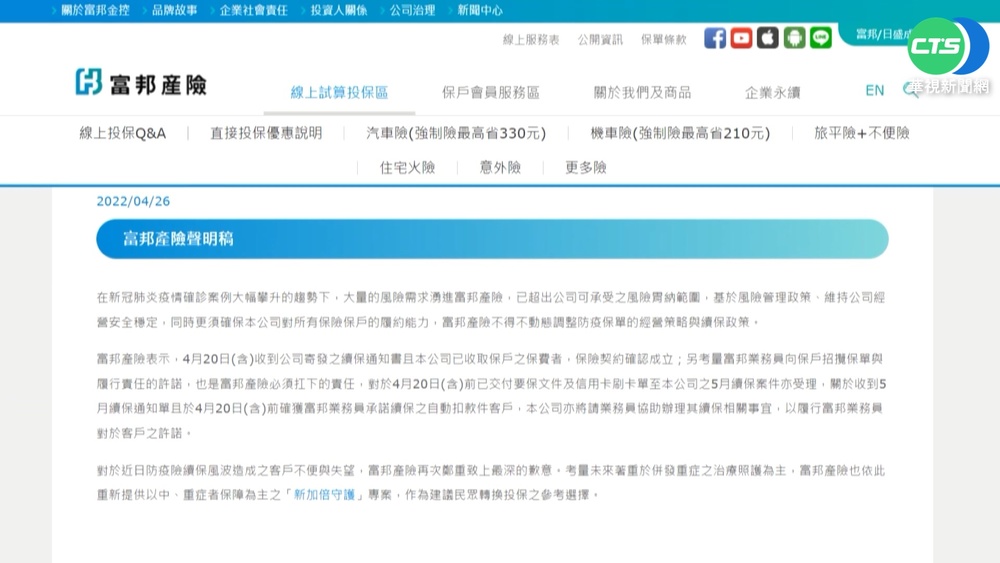Open 直接投保優惠說明 submenu item

pyautogui.click(x=266, y=133)
